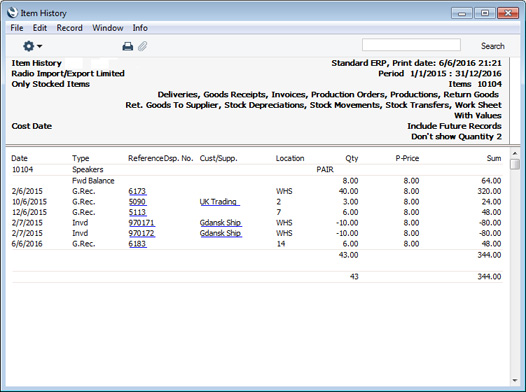Image resolution: width=526 pixels, height=392 pixels.
Task: Open goods receipt reference 5090
Action: click(x=137, y=202)
